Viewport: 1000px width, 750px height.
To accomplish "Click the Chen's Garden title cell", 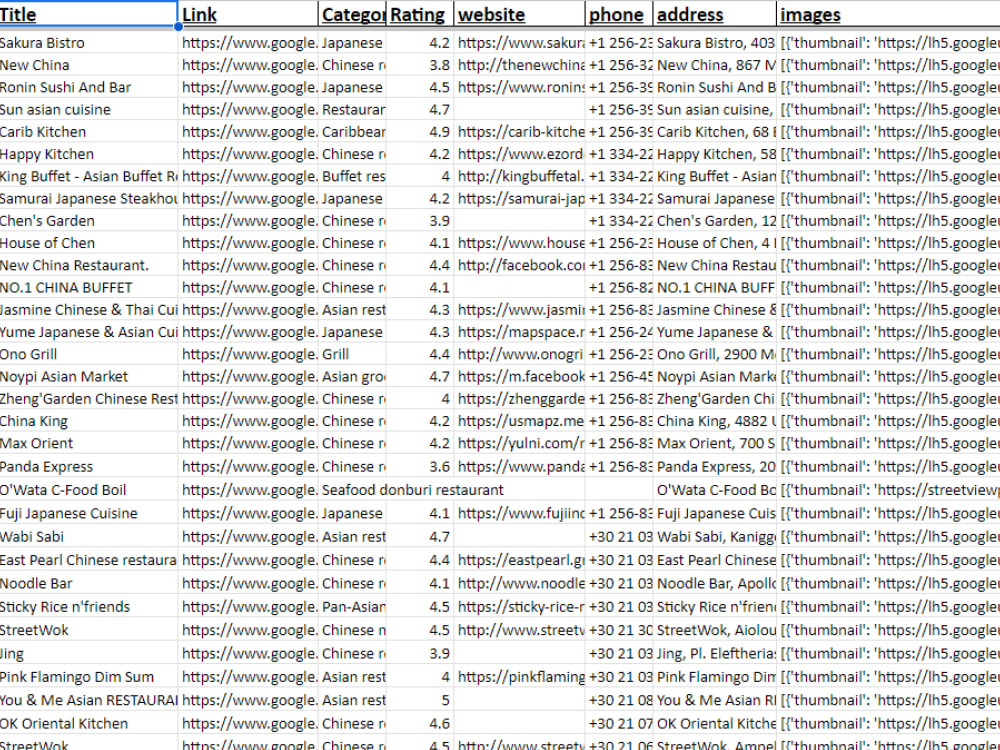I will [88, 221].
